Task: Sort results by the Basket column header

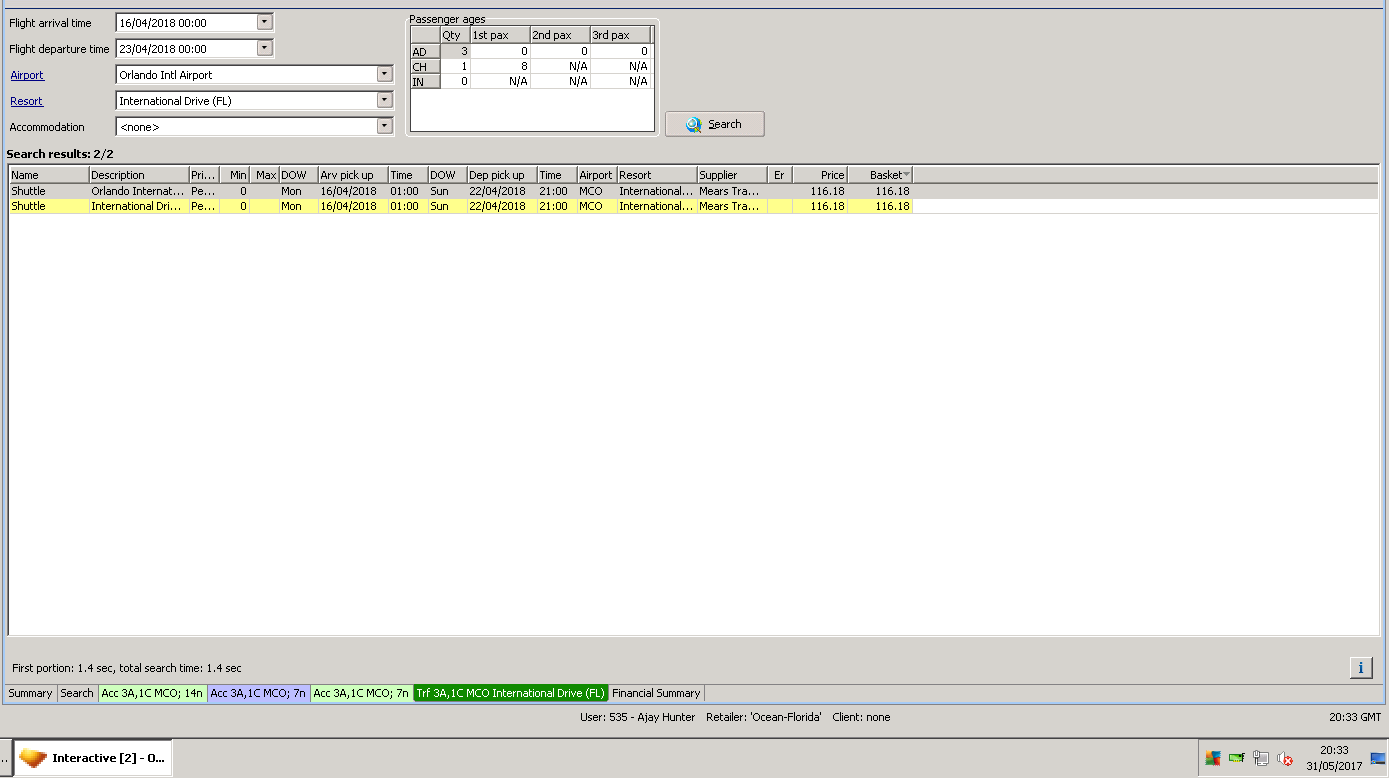Action: [880, 175]
